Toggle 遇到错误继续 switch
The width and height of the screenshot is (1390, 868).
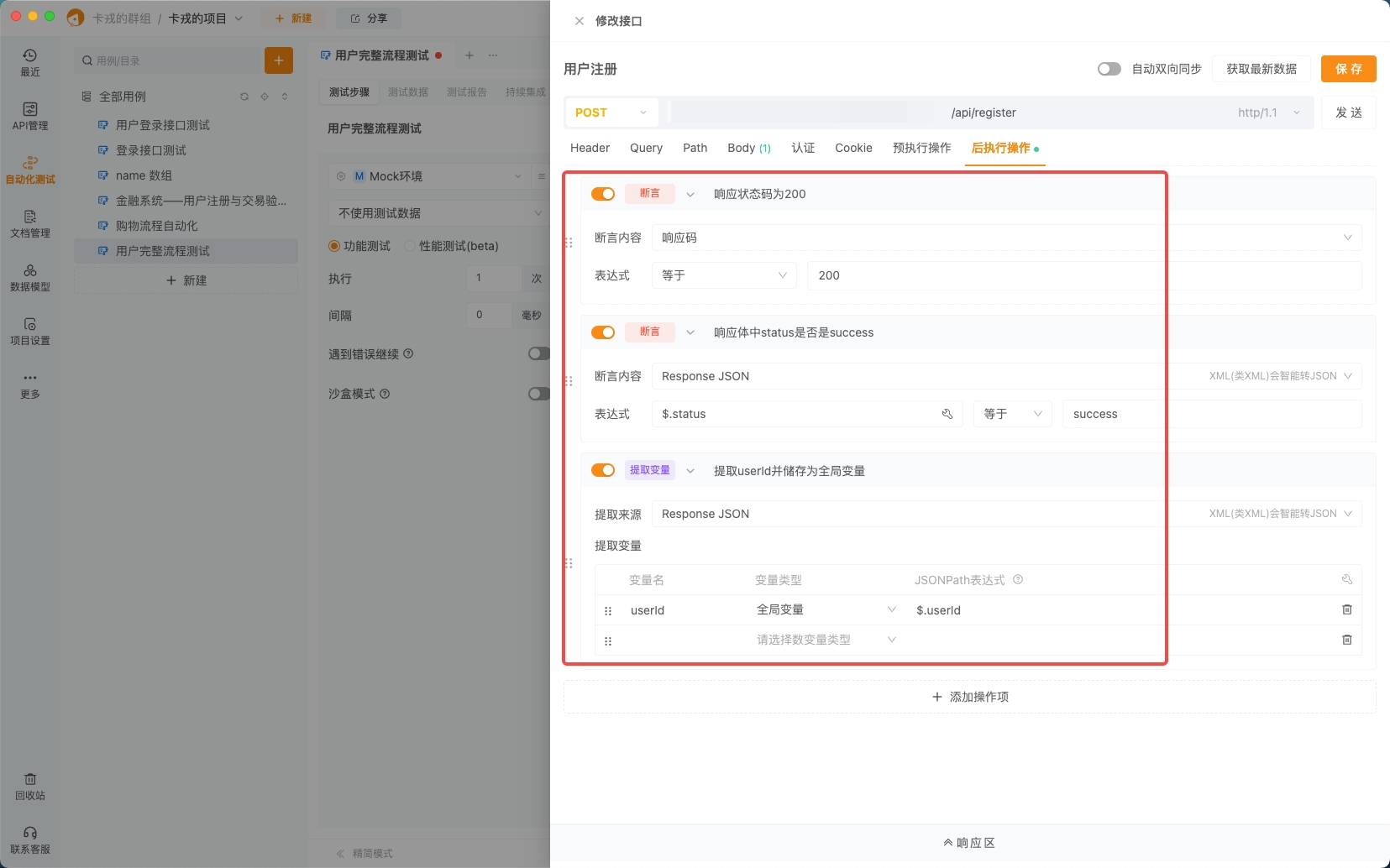click(539, 353)
